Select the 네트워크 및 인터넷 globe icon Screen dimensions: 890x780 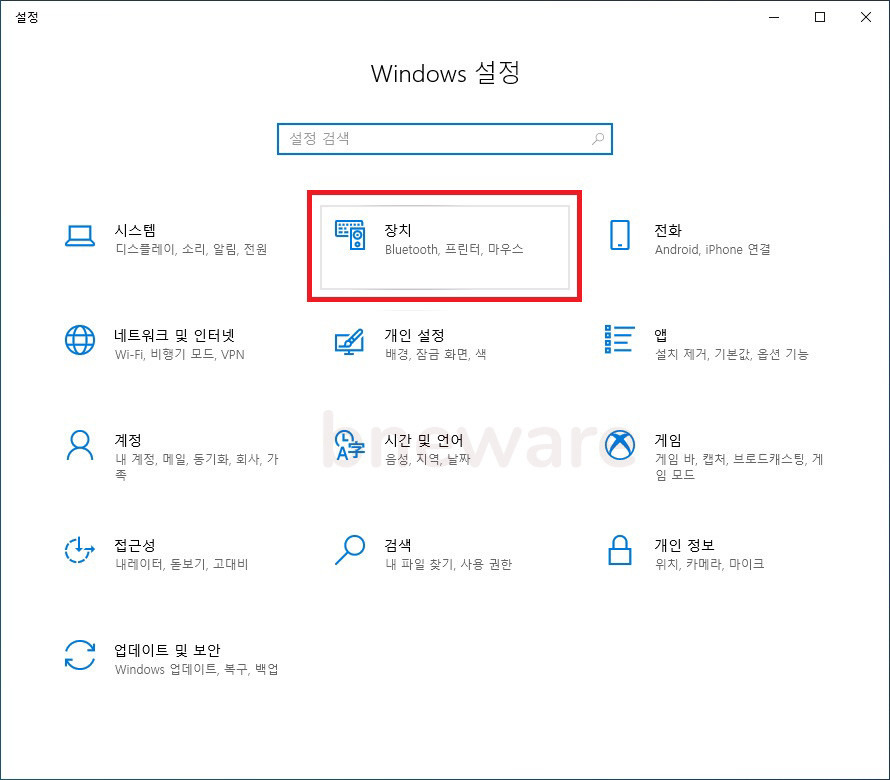(x=80, y=340)
